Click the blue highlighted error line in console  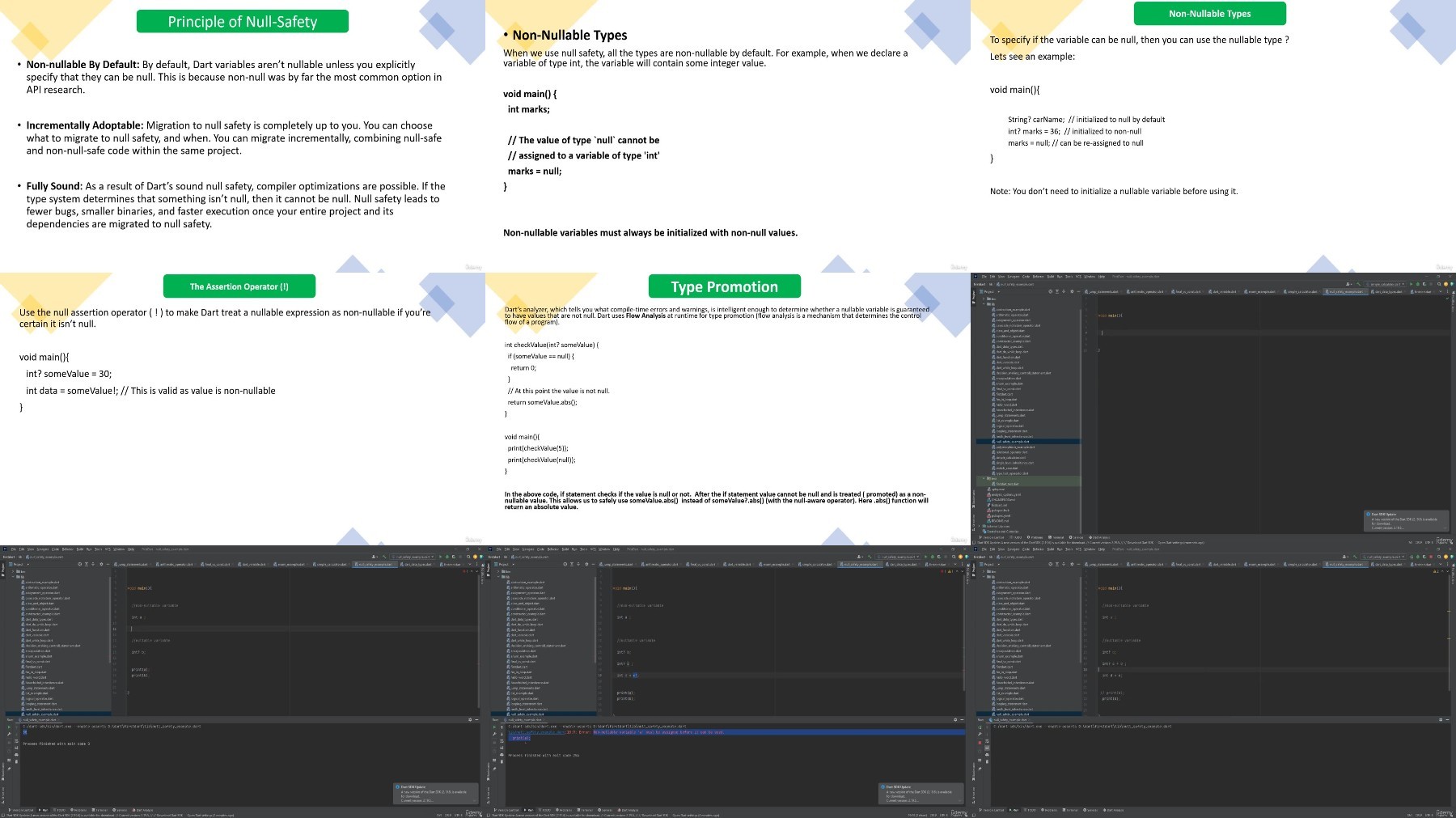click(737, 732)
